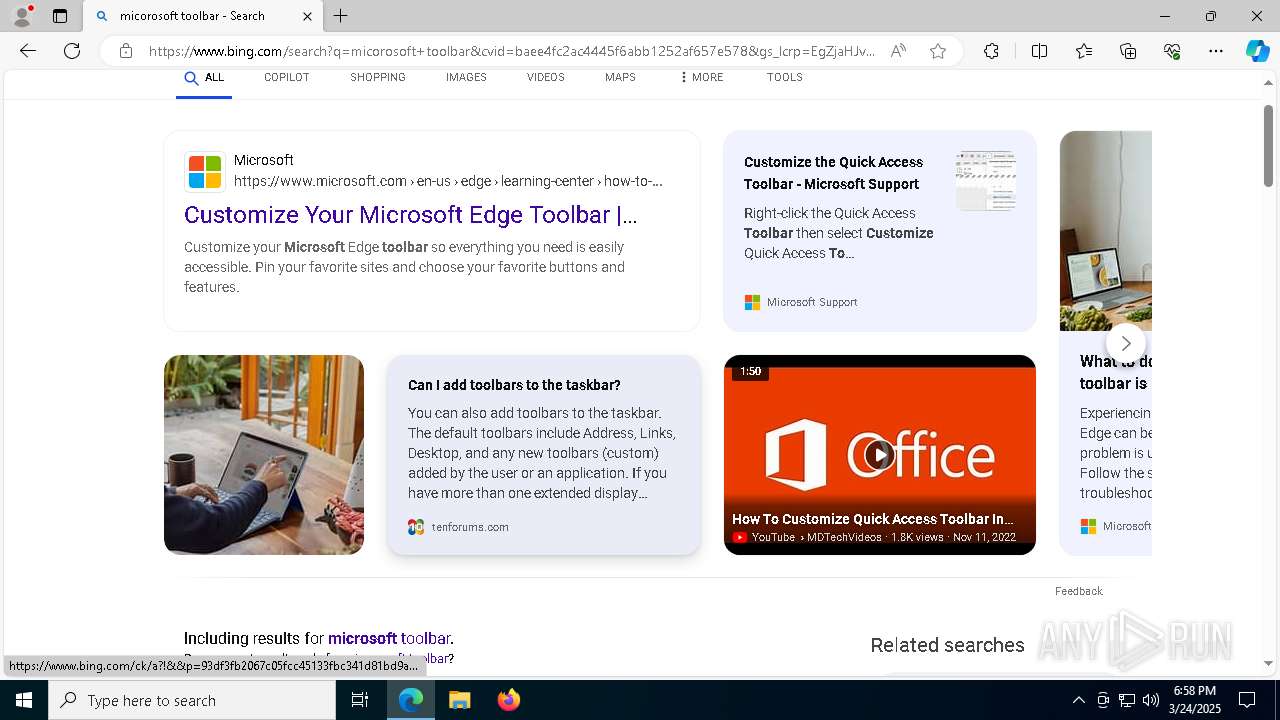Expand the MORE search categories menu
The image size is (1280, 720).
(x=701, y=78)
